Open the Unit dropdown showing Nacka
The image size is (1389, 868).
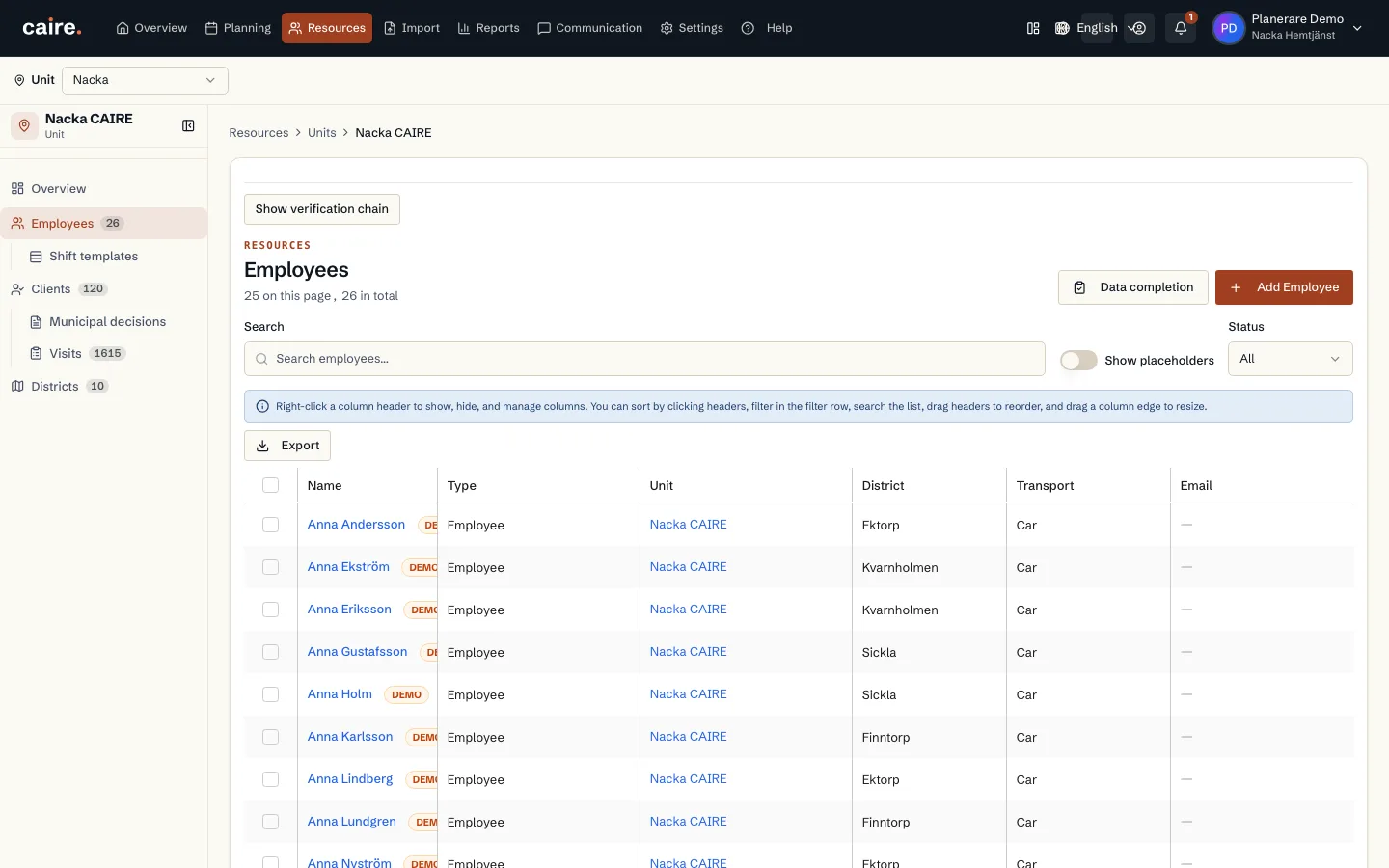pos(145,80)
